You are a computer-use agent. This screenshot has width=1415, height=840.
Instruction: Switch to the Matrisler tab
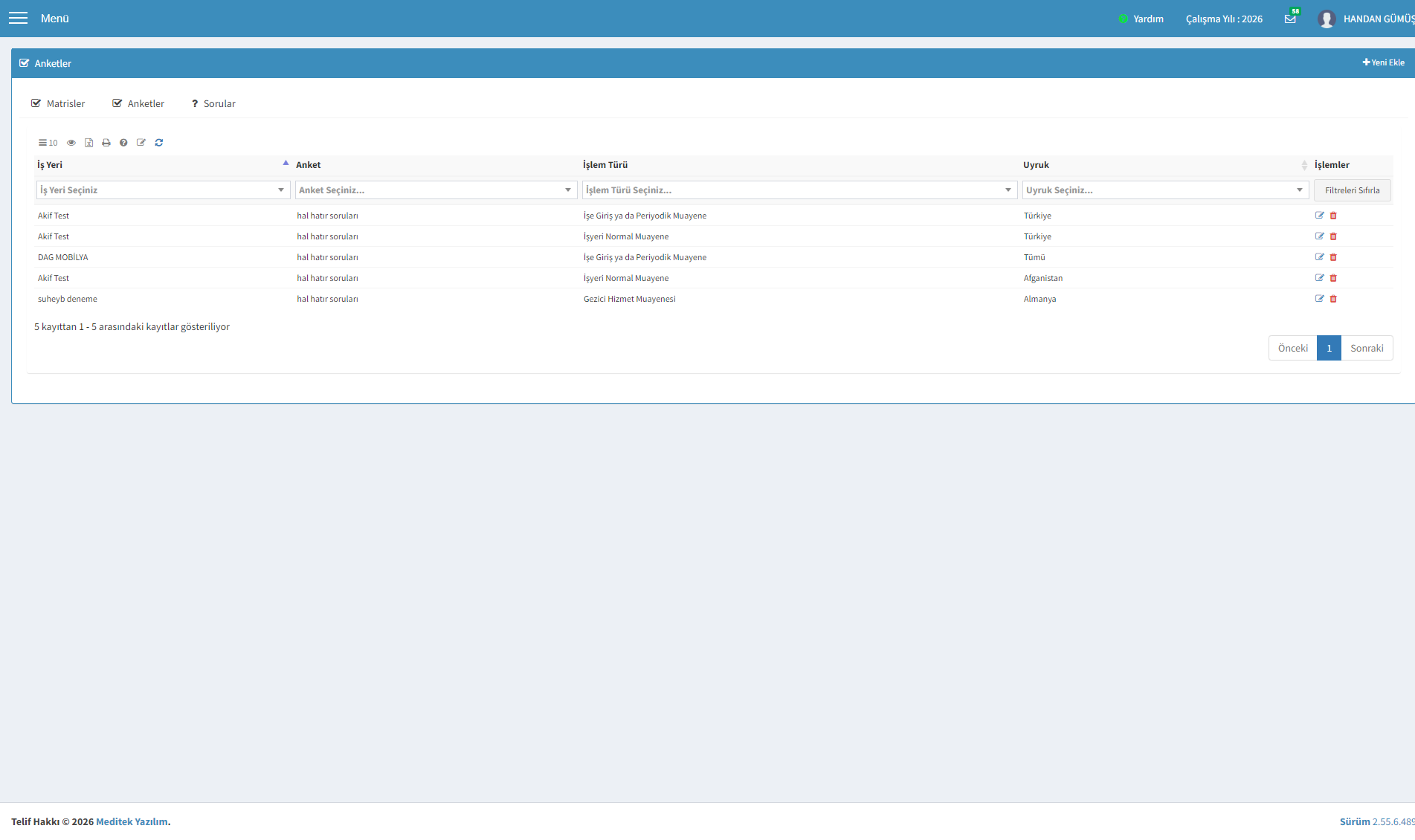click(58, 103)
